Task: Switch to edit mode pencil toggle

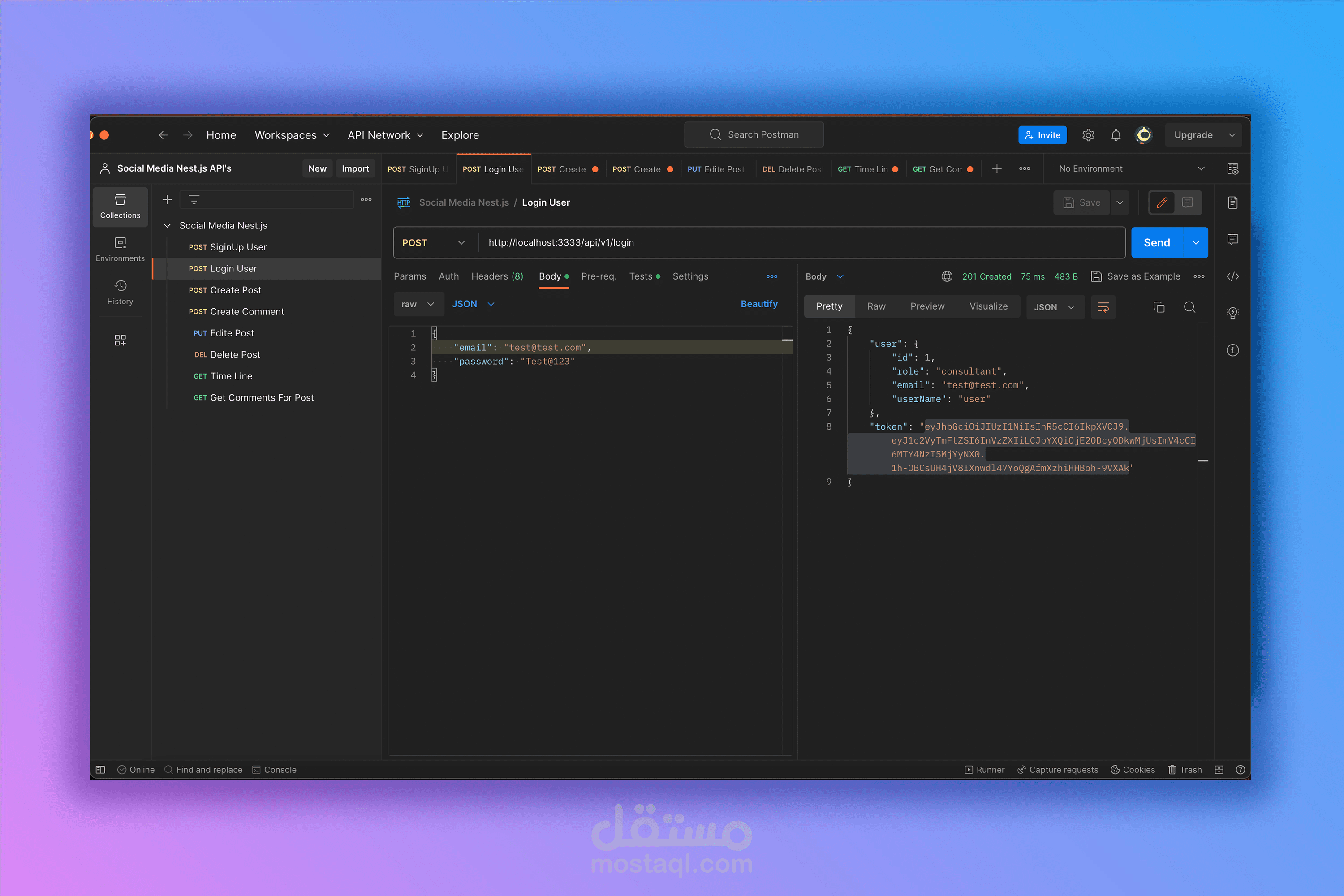Action: click(1162, 203)
